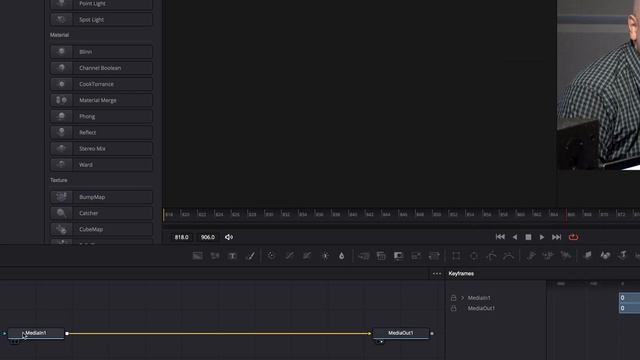Add a particle Render node from the toolbar

(566, 256)
